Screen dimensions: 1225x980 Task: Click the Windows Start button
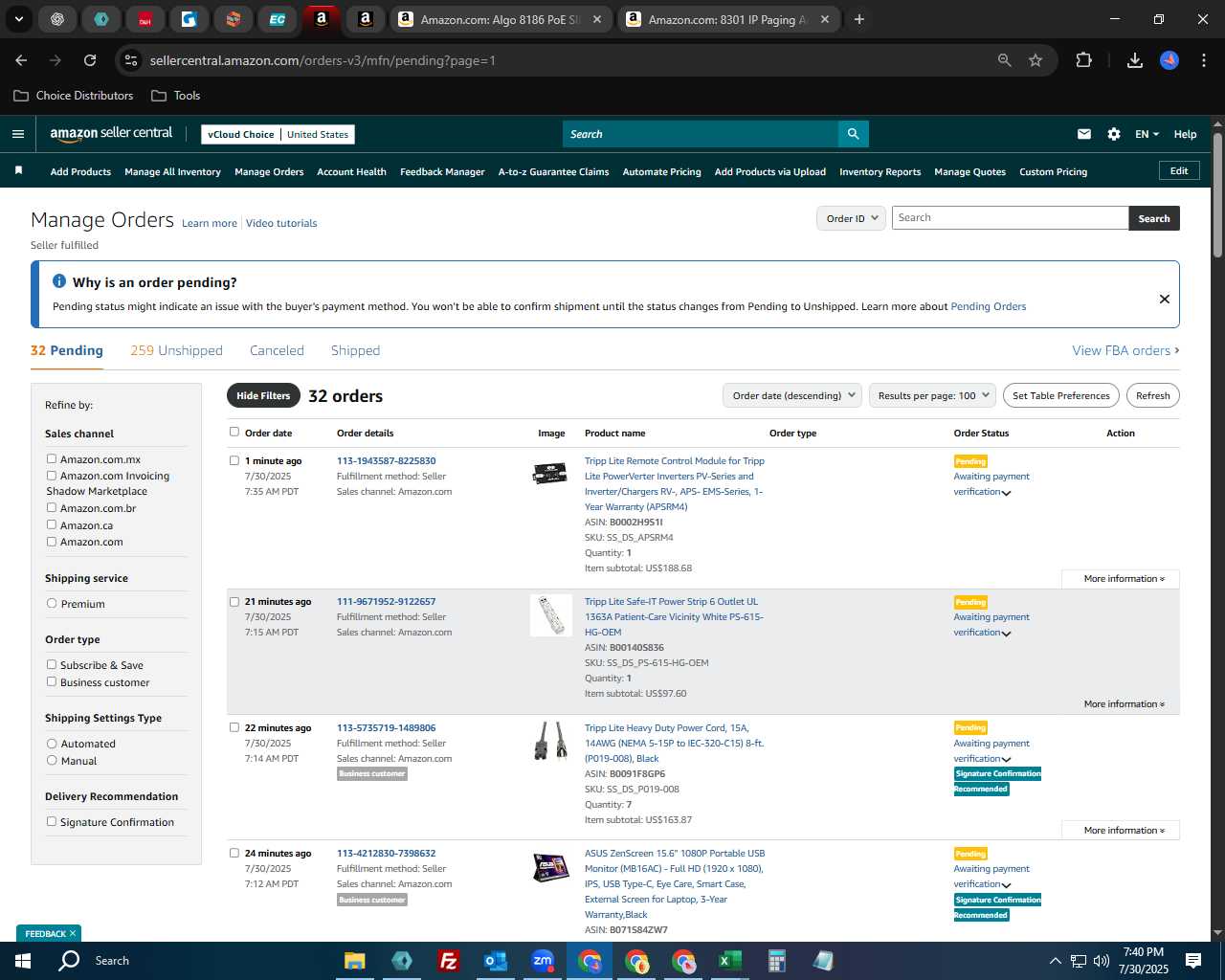pyautogui.click(x=23, y=961)
